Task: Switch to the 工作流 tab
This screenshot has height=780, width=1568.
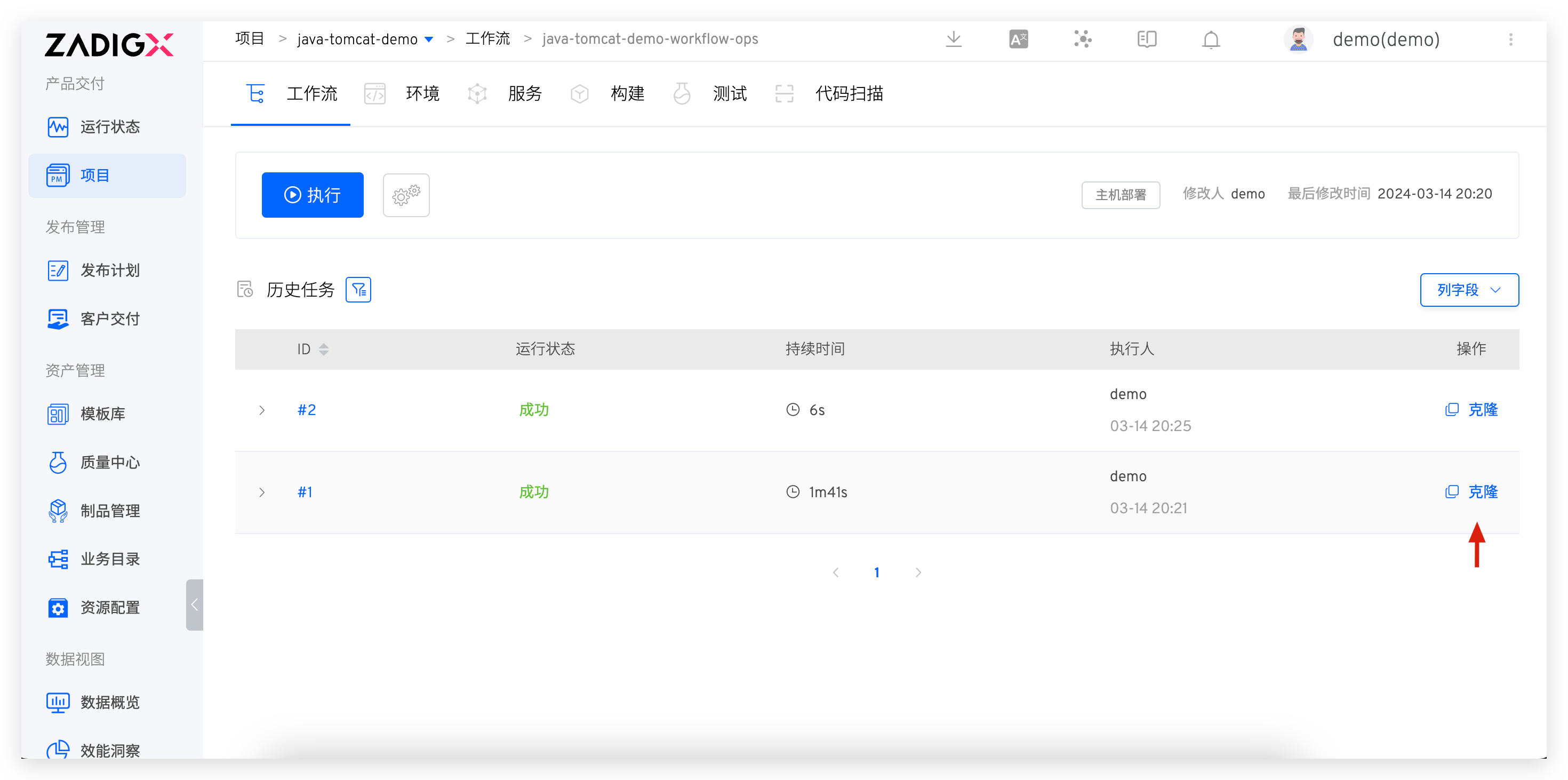Action: point(291,94)
